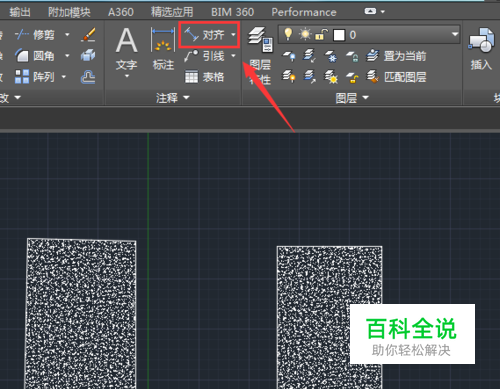Click 置为当前 make current button
Screen dimensions: 500x389
pos(396,56)
